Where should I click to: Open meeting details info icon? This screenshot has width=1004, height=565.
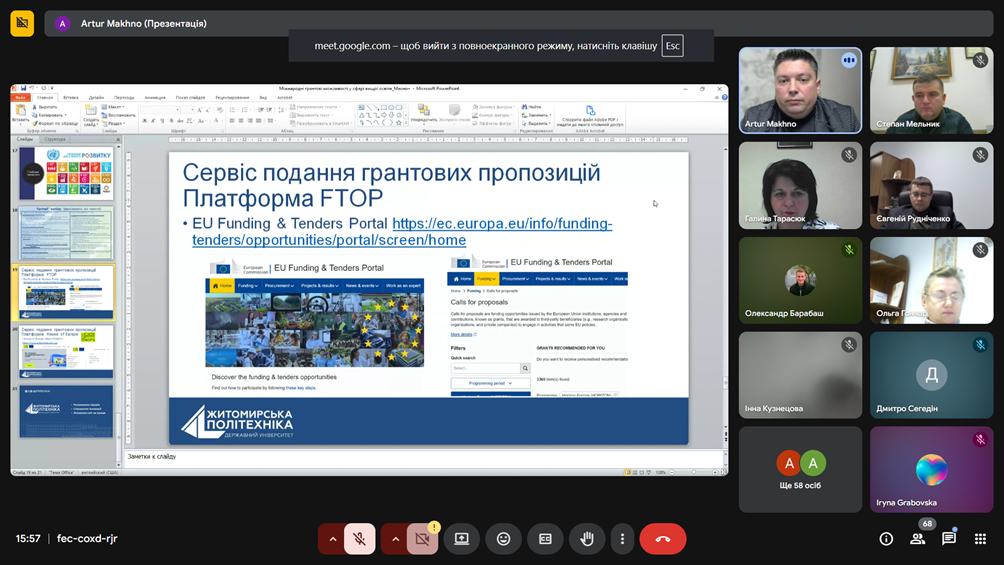[x=886, y=539]
